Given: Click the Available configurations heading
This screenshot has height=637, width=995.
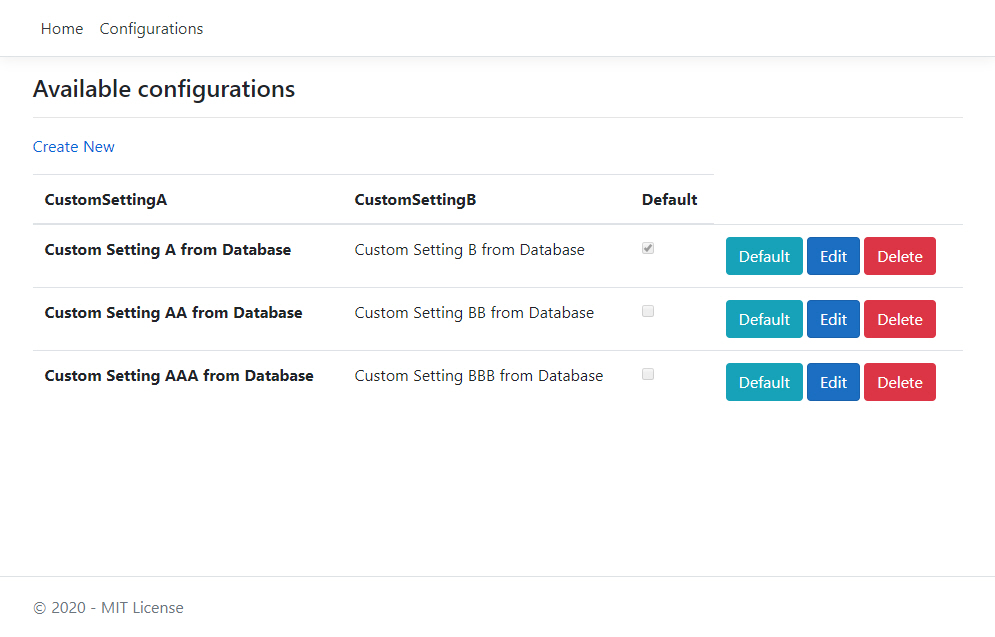Looking at the screenshot, I should pyautogui.click(x=164, y=89).
